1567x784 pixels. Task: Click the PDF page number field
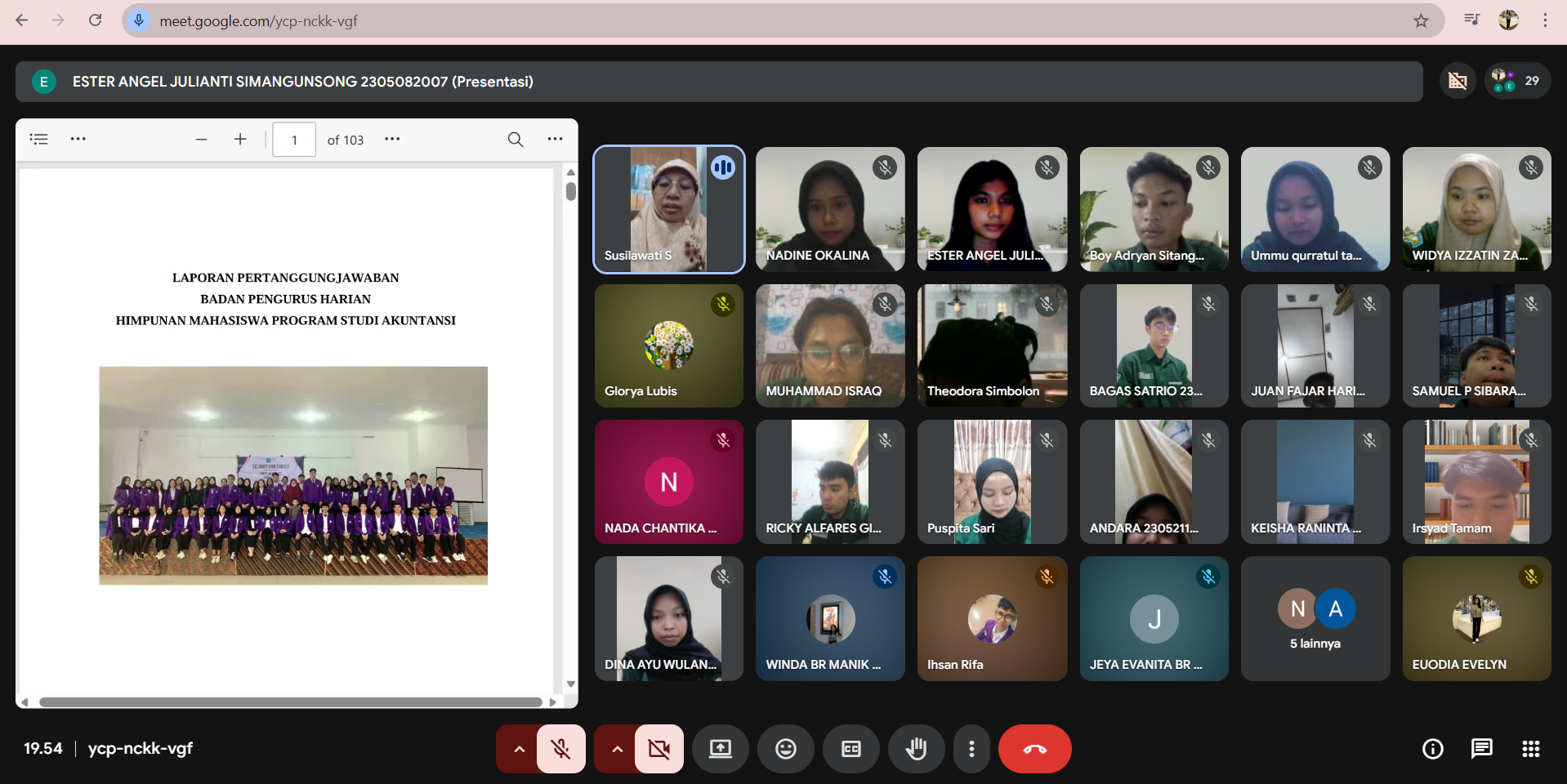click(294, 140)
